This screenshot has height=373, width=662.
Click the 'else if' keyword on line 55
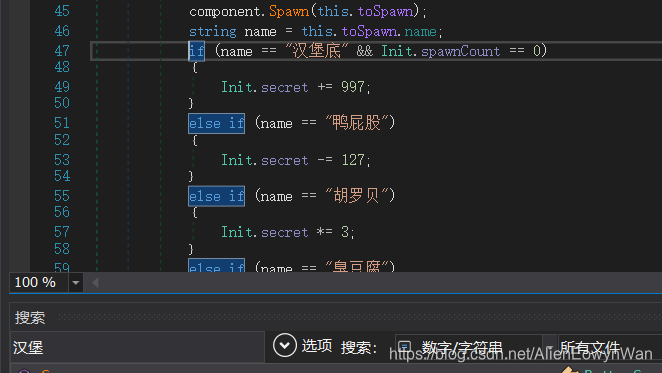pyautogui.click(x=217, y=196)
